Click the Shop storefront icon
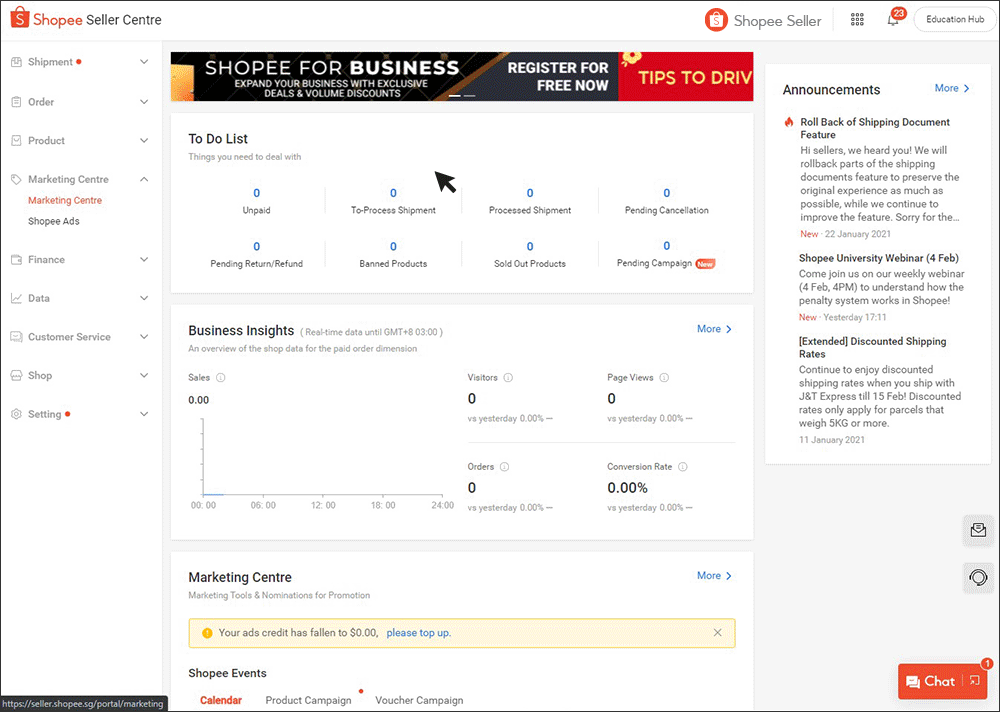 (17, 376)
